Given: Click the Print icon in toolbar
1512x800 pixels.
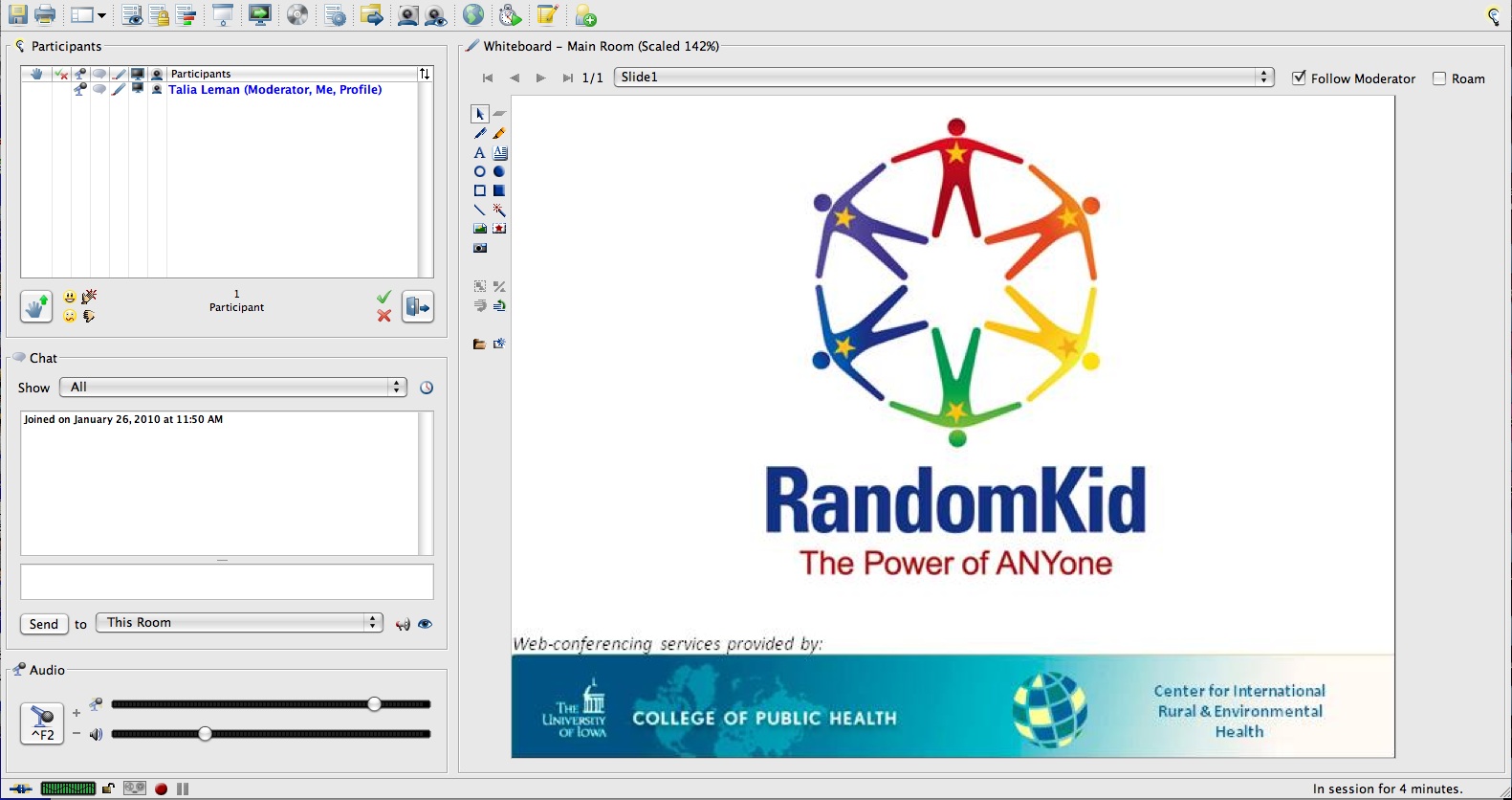Looking at the screenshot, I should pyautogui.click(x=45, y=14).
